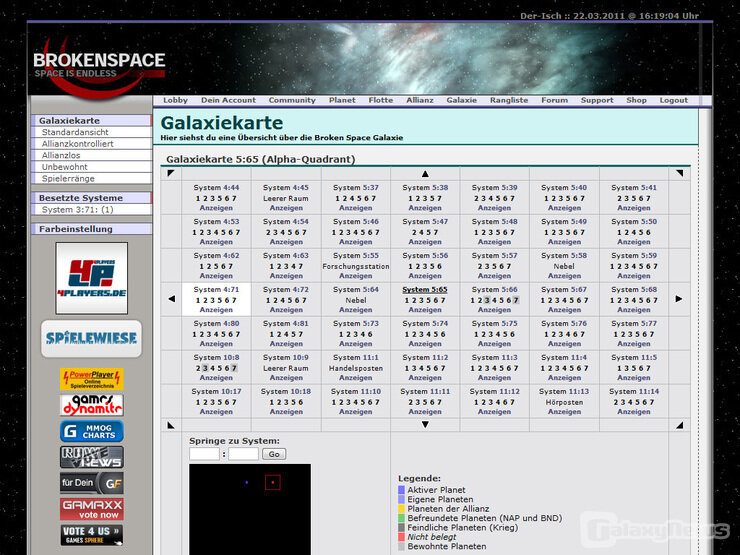Click the Games Dynamite badge
The image size is (740, 555).
tap(92, 405)
